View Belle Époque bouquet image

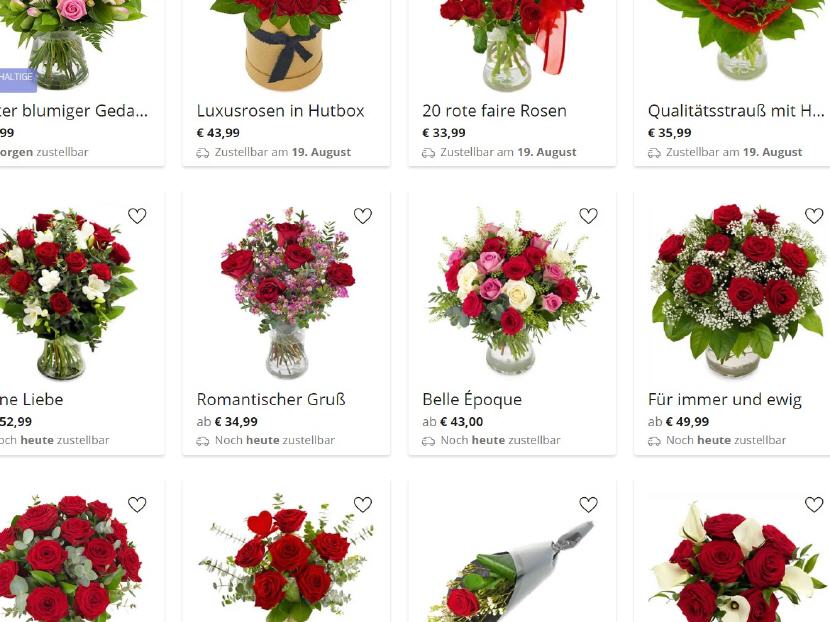(512, 291)
